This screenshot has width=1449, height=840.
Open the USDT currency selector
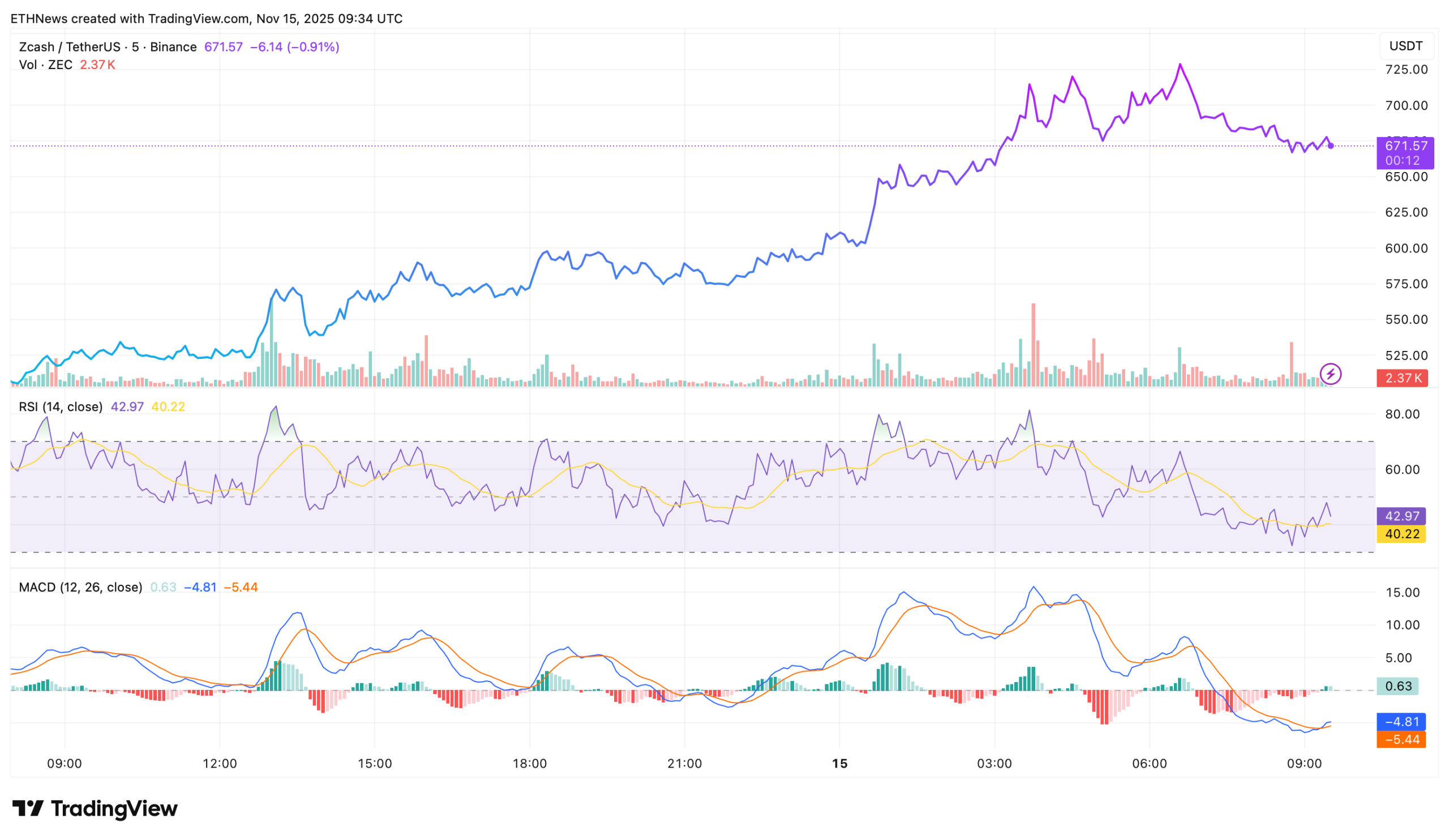pyautogui.click(x=1405, y=46)
